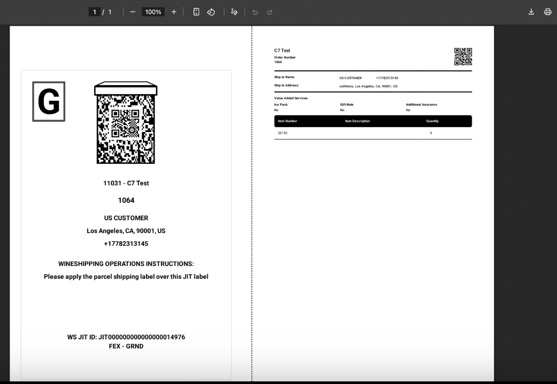557x384 pixels.
Task: Click the 'FEX - GRND' text
Action: (126, 346)
